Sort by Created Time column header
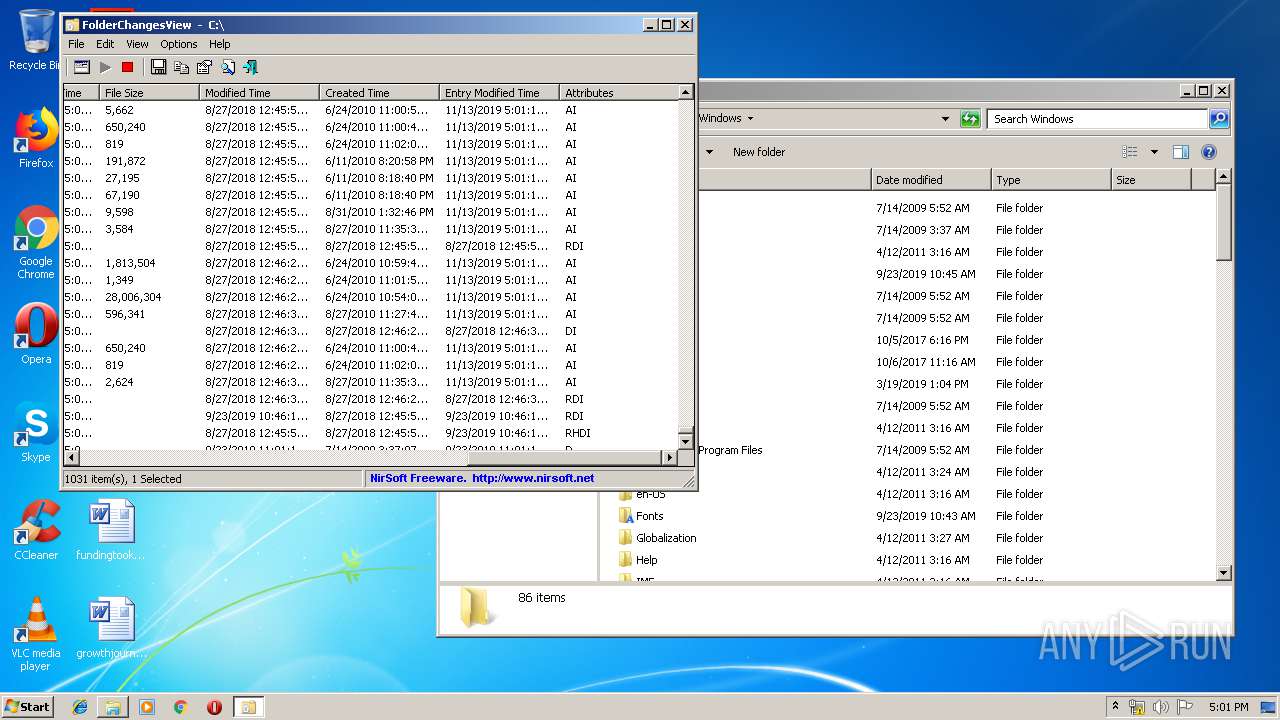This screenshot has width=1280, height=720. click(x=380, y=93)
